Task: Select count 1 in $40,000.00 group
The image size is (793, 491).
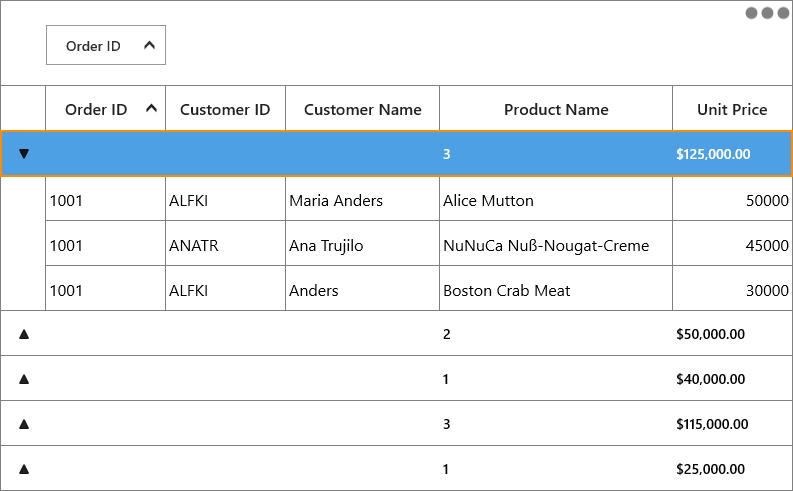Action: (446, 379)
